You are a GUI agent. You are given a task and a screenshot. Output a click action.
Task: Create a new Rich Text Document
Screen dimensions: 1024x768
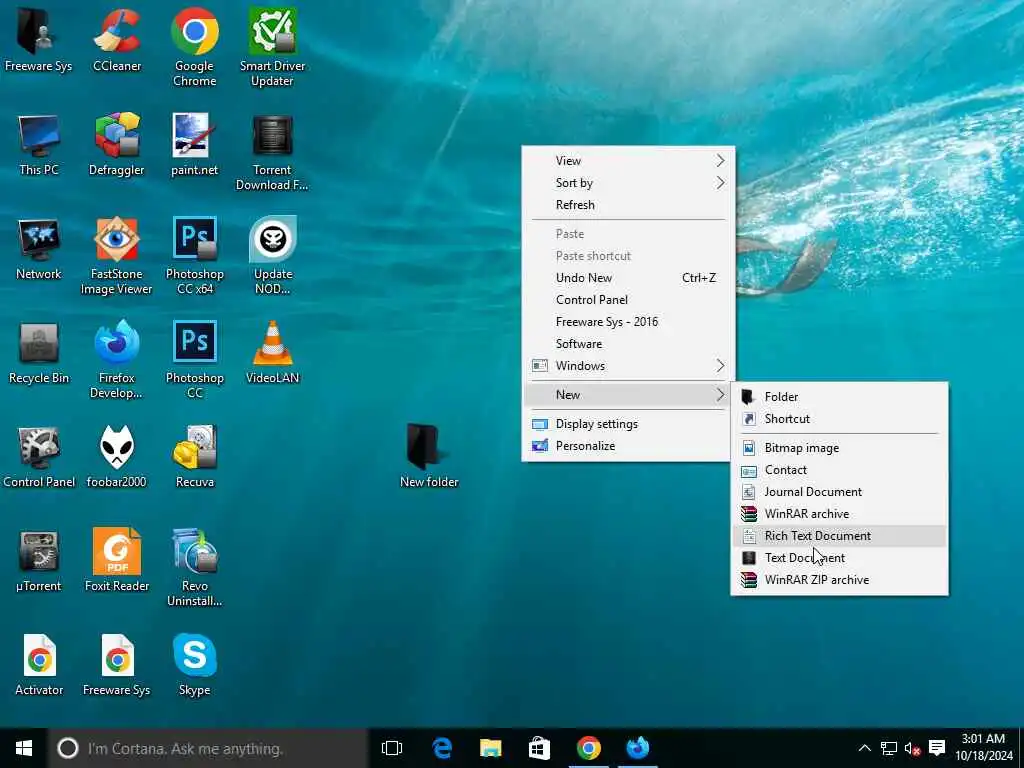click(x=840, y=536)
